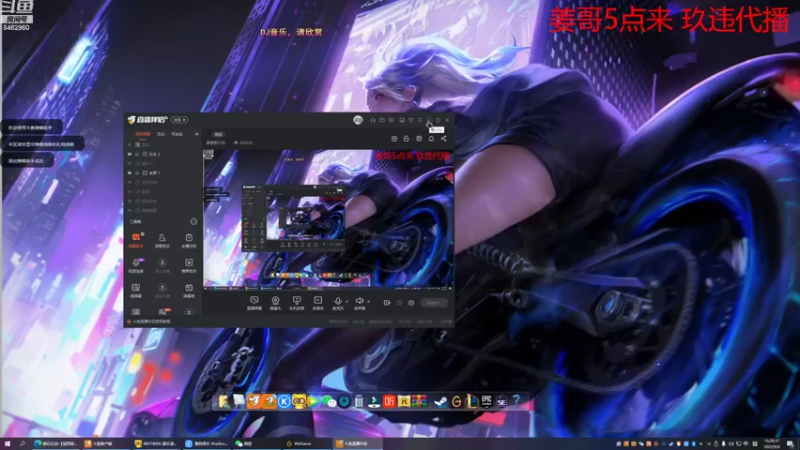Open the recycle bin icon in the dock
This screenshot has width=800, height=450.
pos(359,402)
